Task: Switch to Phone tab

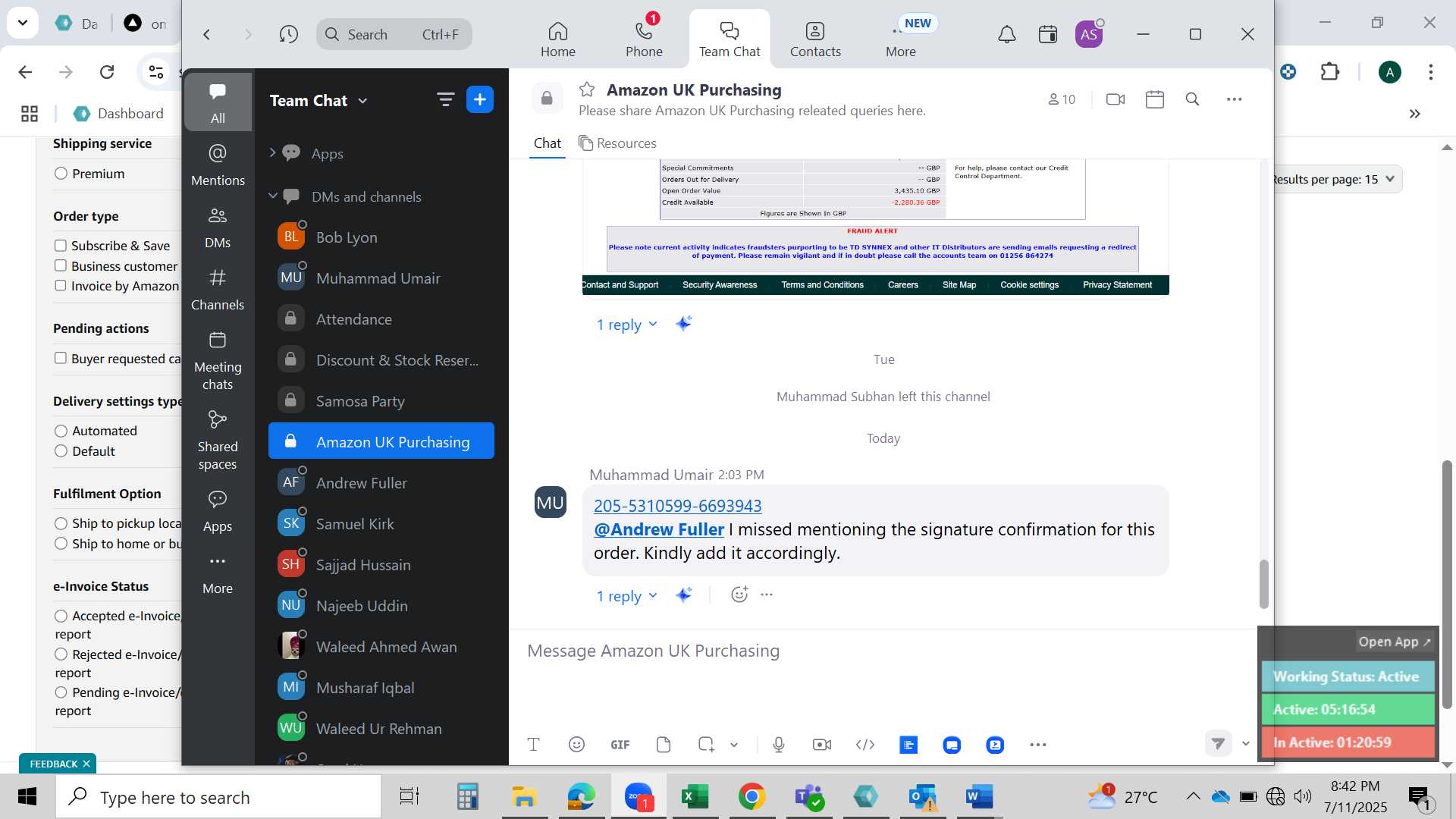Action: click(644, 39)
